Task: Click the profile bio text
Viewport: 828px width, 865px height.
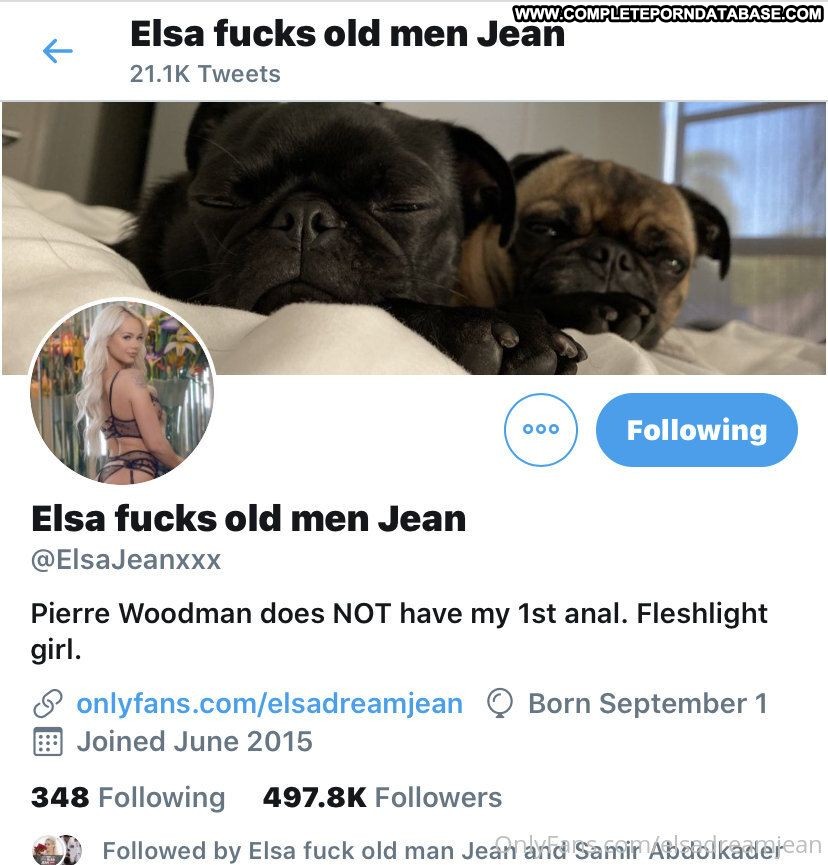Action: pos(399,631)
